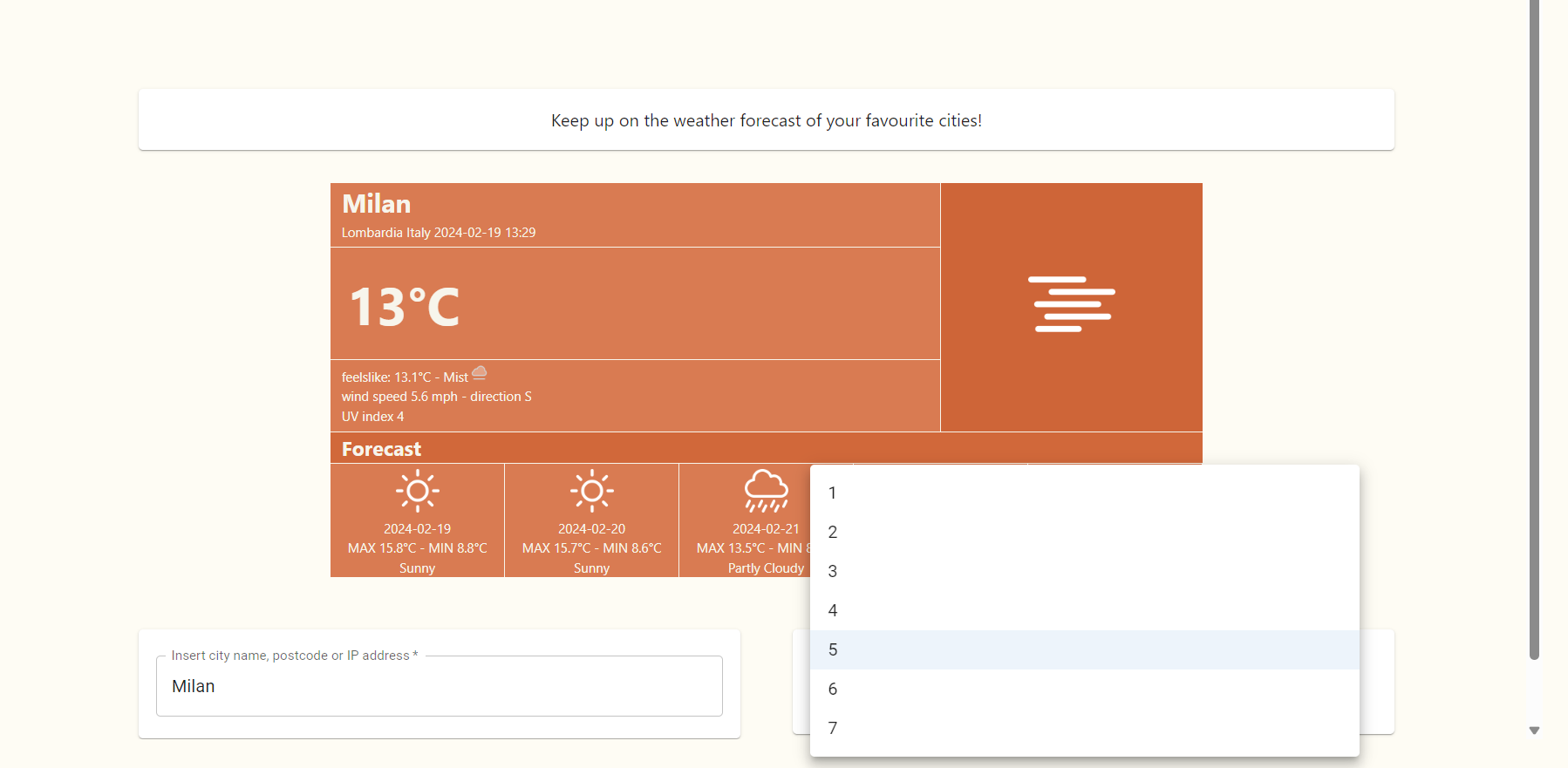Click the Lombardia Italy date text

pos(439,233)
